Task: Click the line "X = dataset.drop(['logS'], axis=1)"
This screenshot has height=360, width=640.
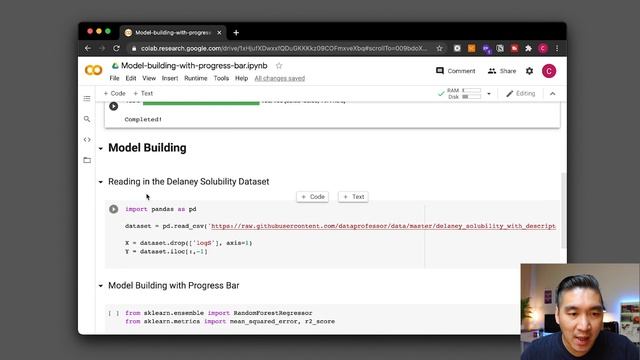Action: (189, 243)
